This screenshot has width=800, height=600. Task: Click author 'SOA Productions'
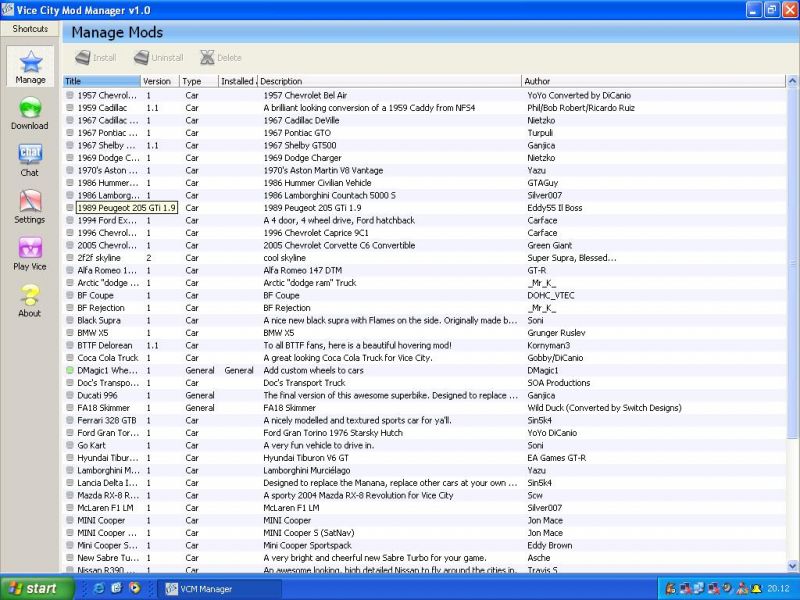[559, 383]
